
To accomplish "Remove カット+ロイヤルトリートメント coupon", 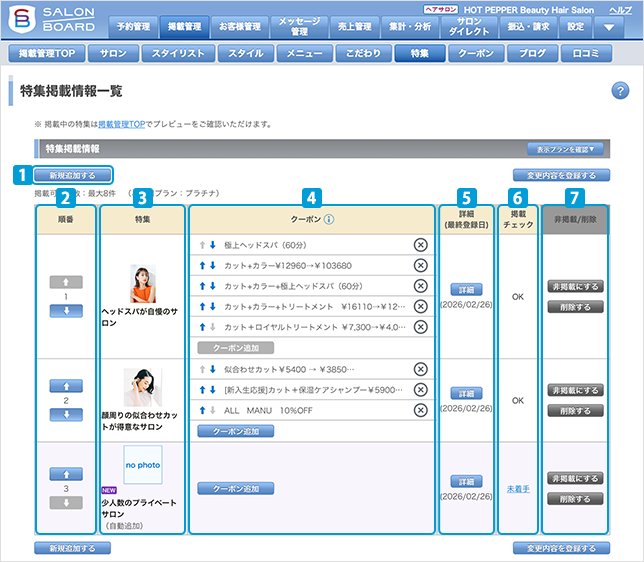I will point(421,327).
